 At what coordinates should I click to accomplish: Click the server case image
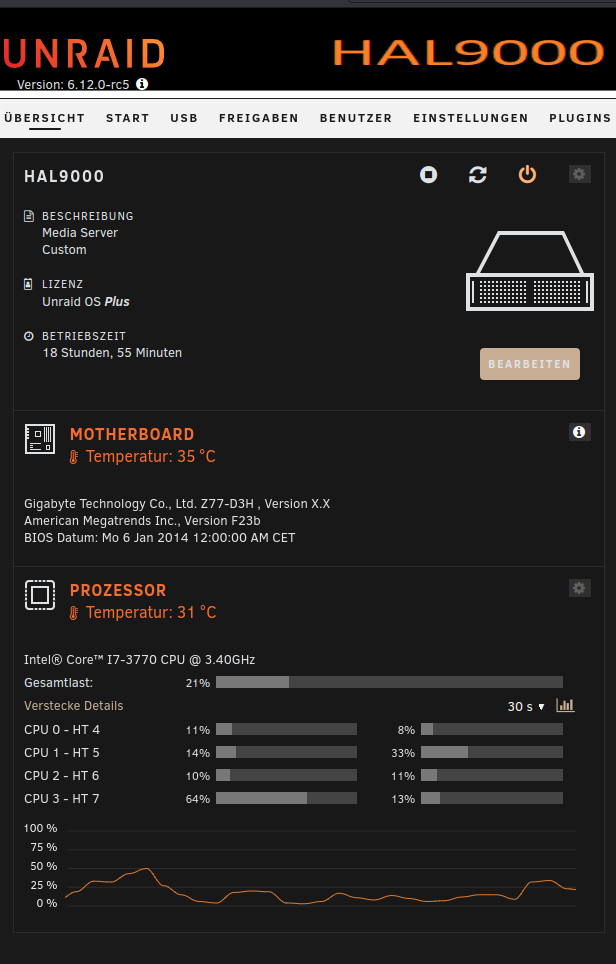tap(530, 271)
